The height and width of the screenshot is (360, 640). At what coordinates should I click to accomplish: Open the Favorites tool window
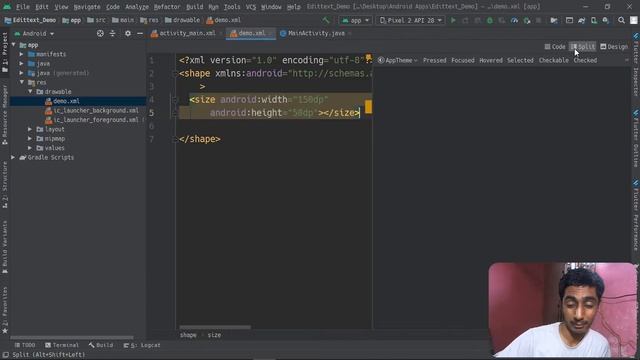point(4,310)
